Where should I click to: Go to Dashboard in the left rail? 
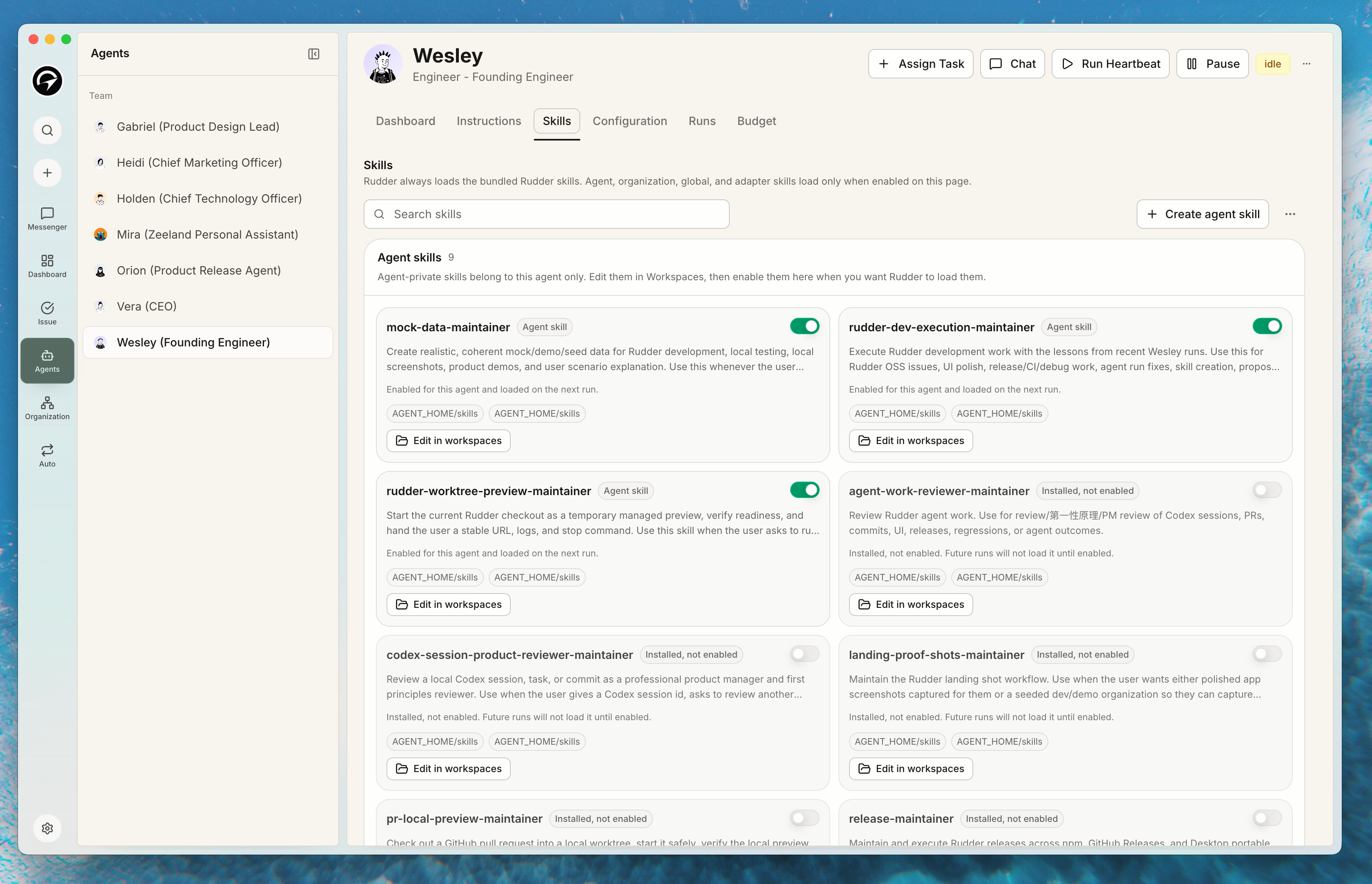click(x=47, y=266)
